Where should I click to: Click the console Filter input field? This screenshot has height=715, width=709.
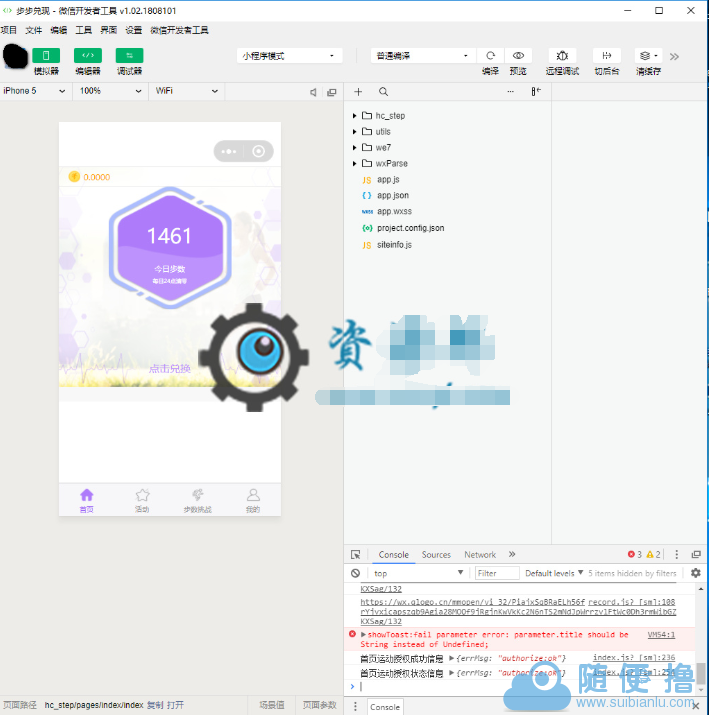click(497, 573)
